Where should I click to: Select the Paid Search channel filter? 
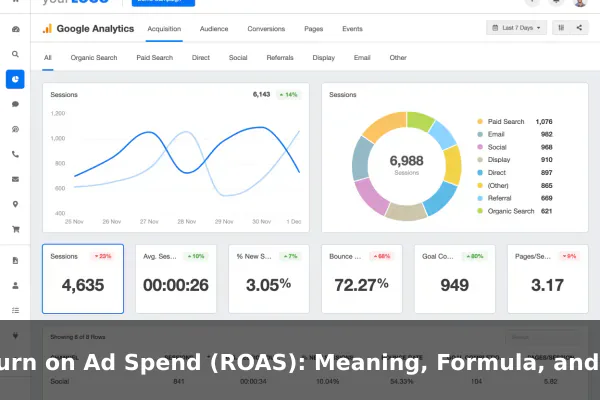click(x=155, y=57)
